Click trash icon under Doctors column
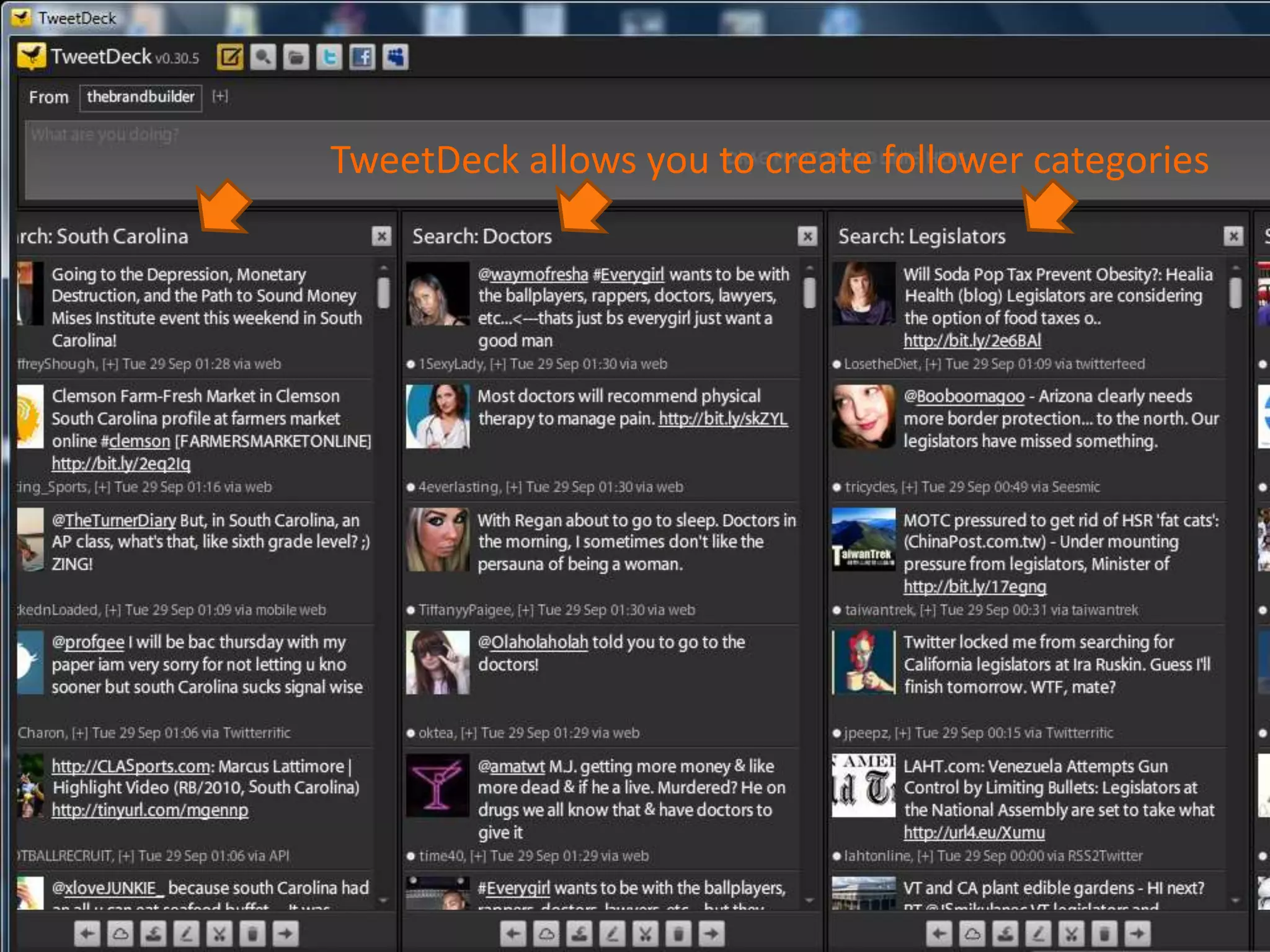This screenshot has height=952, width=1270. pos(678,933)
